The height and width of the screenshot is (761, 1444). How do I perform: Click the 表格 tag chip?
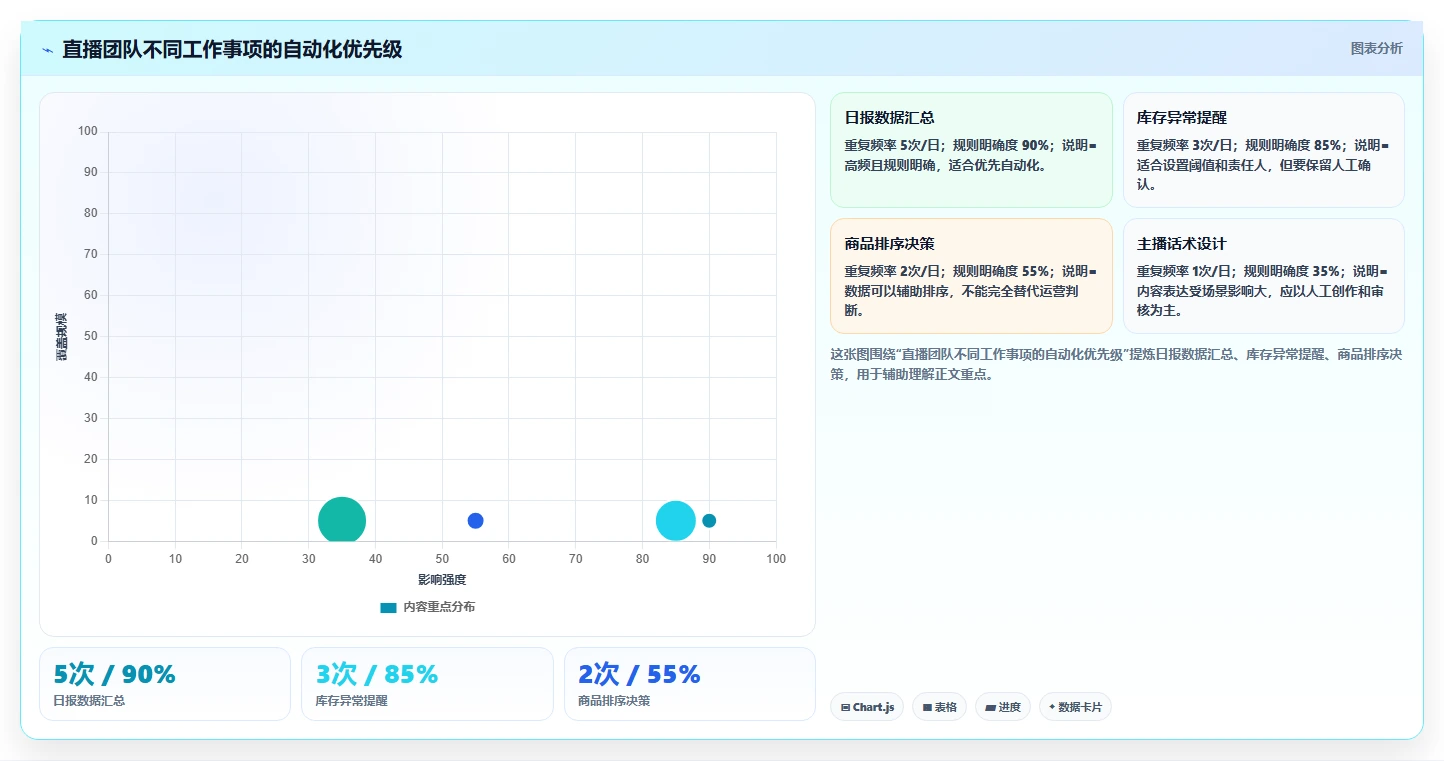pos(939,707)
